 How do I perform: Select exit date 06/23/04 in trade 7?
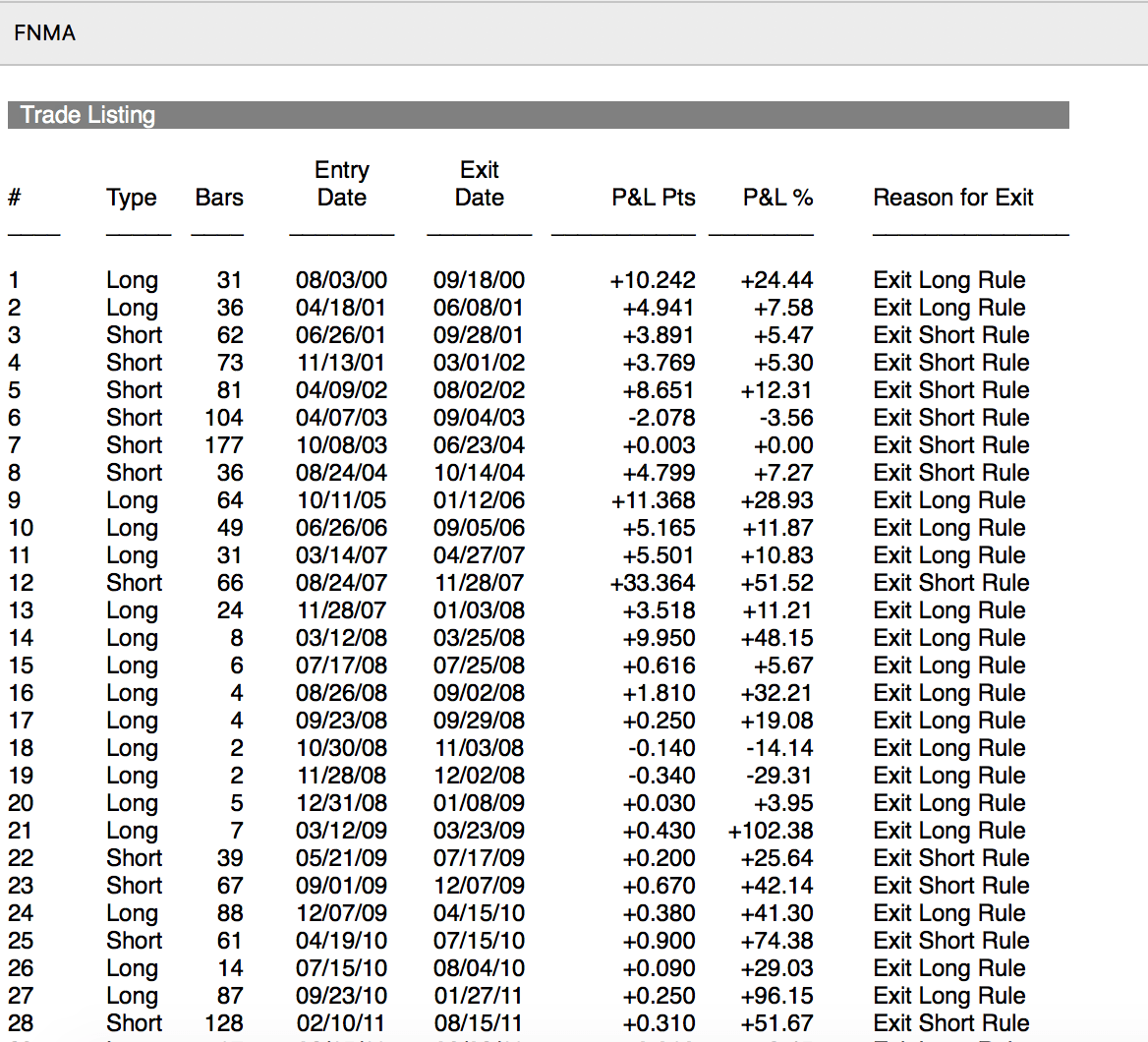479,445
